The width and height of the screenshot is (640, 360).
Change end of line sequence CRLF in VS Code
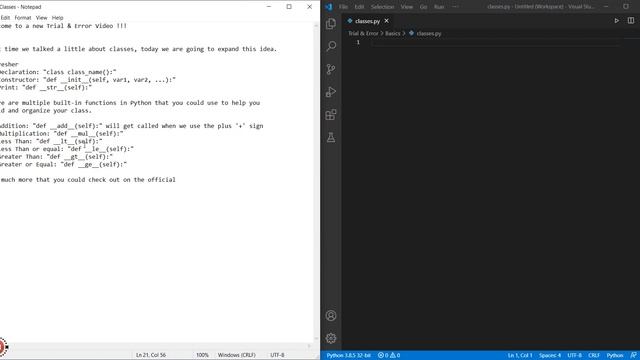point(594,355)
